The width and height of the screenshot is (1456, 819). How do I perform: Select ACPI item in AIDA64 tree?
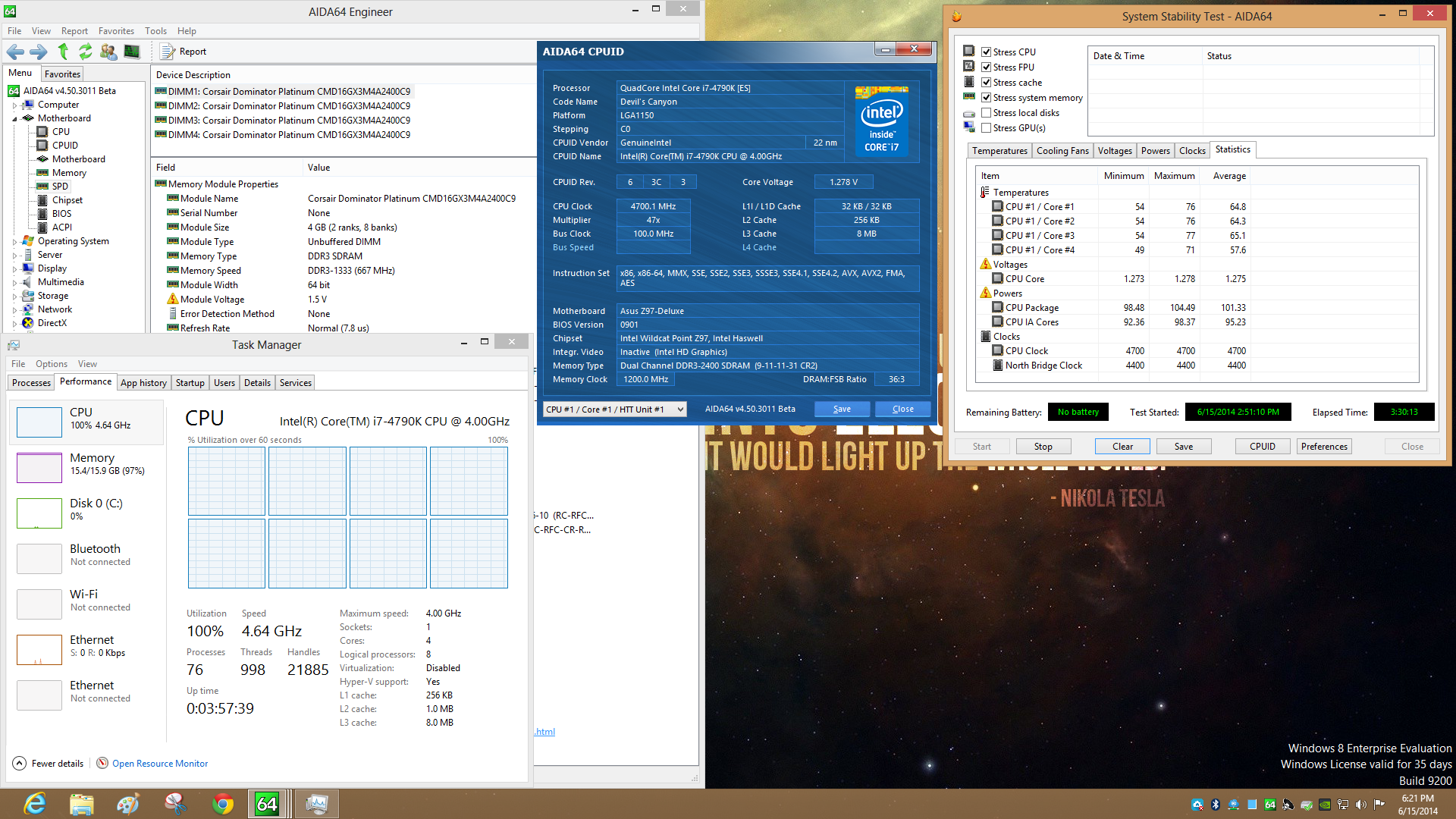tap(62, 227)
